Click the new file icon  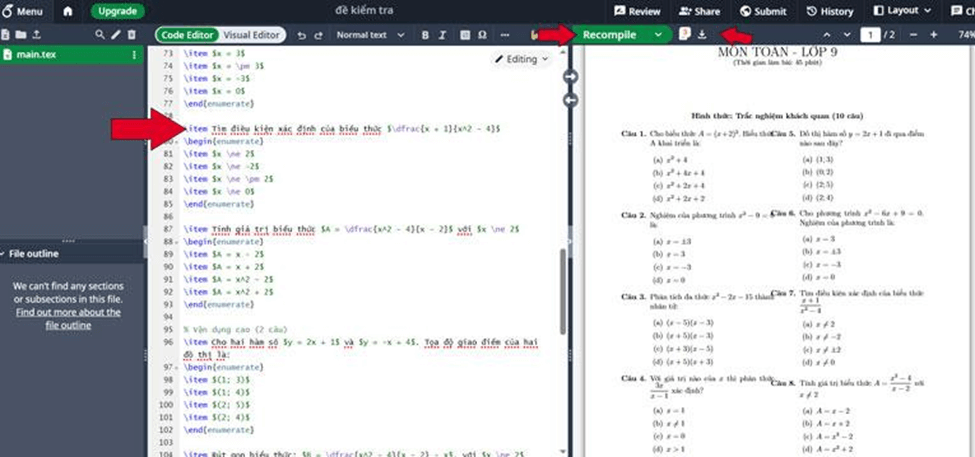click(8, 34)
